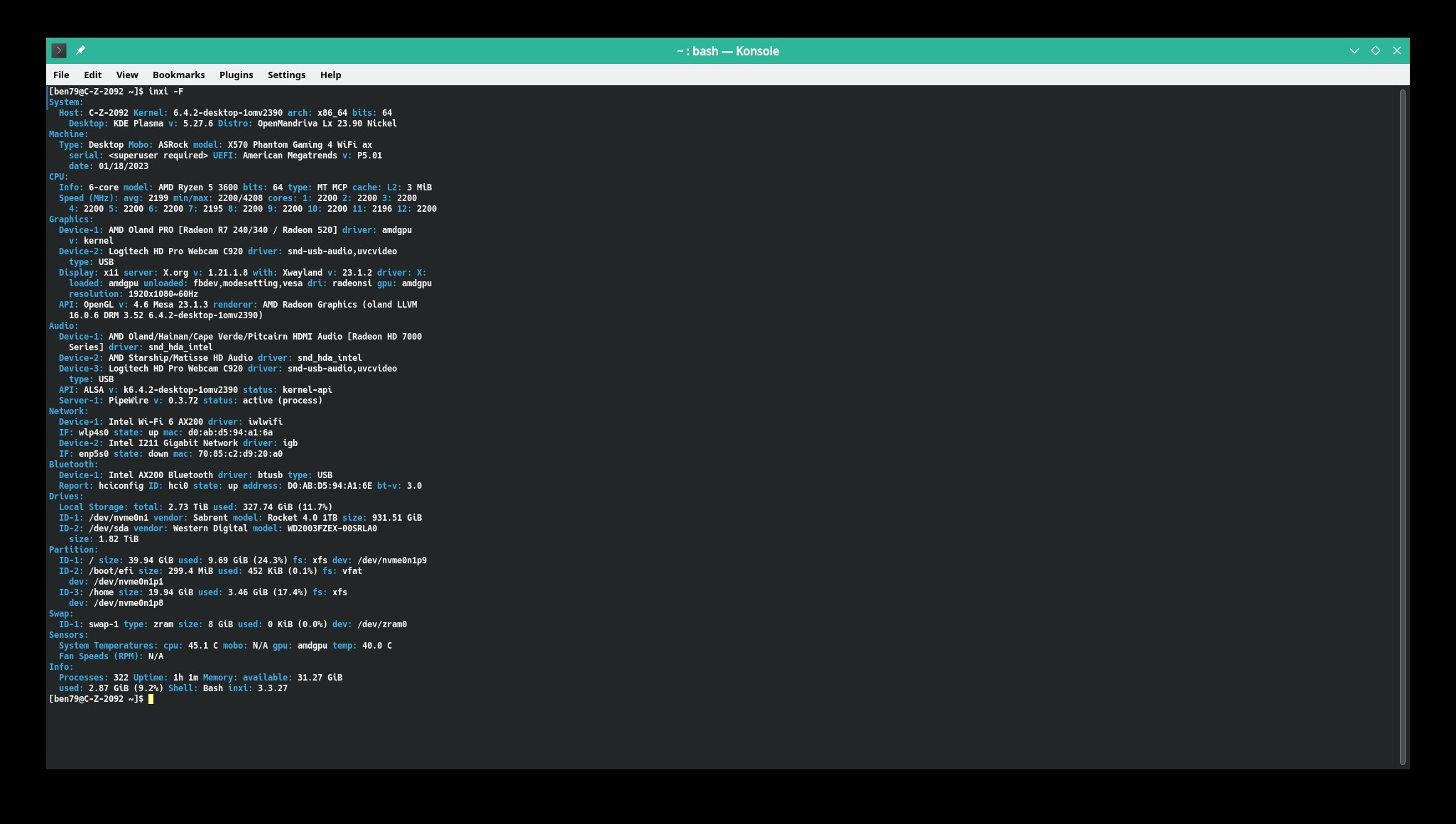
Task: Click the typed "inxi -F" command text
Action: point(165,92)
